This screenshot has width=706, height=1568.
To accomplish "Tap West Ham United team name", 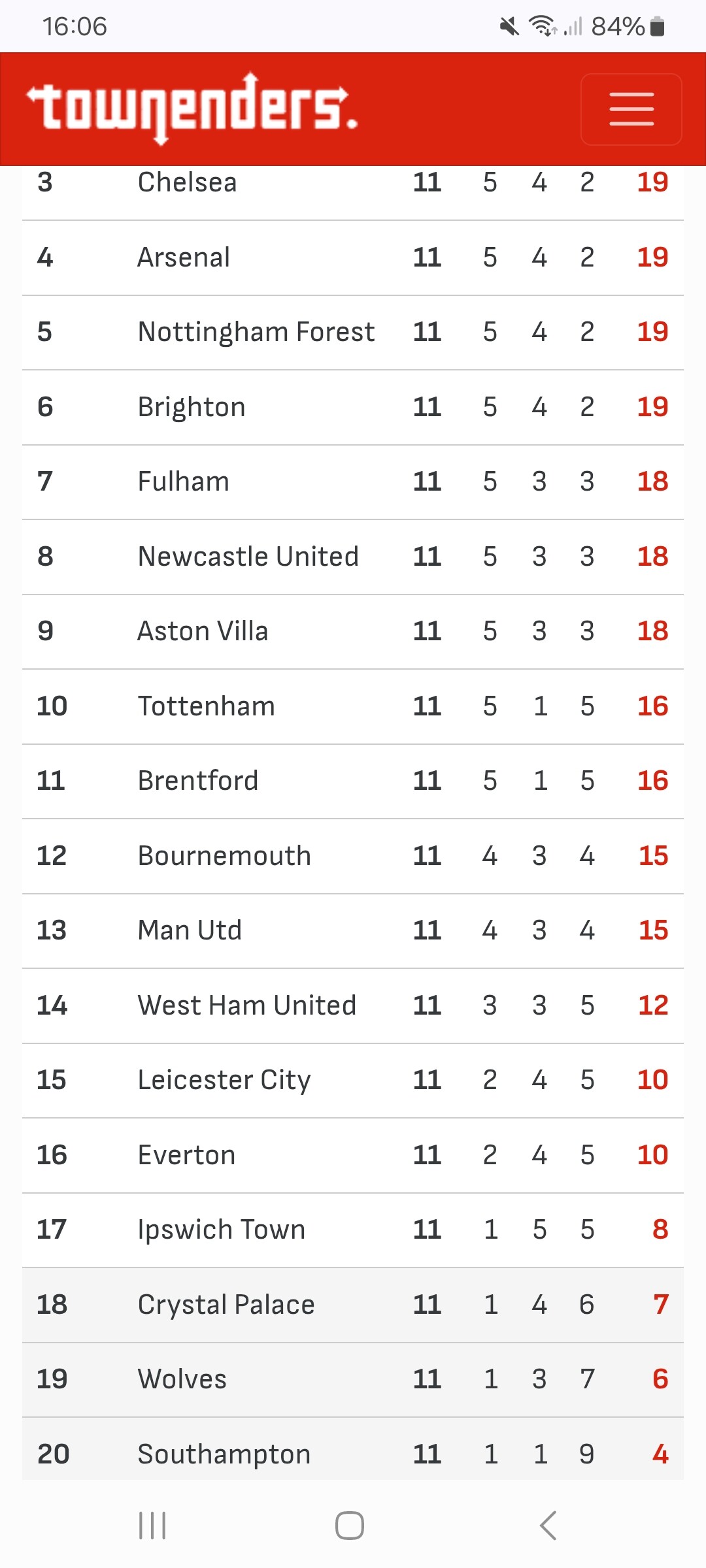I will [x=247, y=1005].
